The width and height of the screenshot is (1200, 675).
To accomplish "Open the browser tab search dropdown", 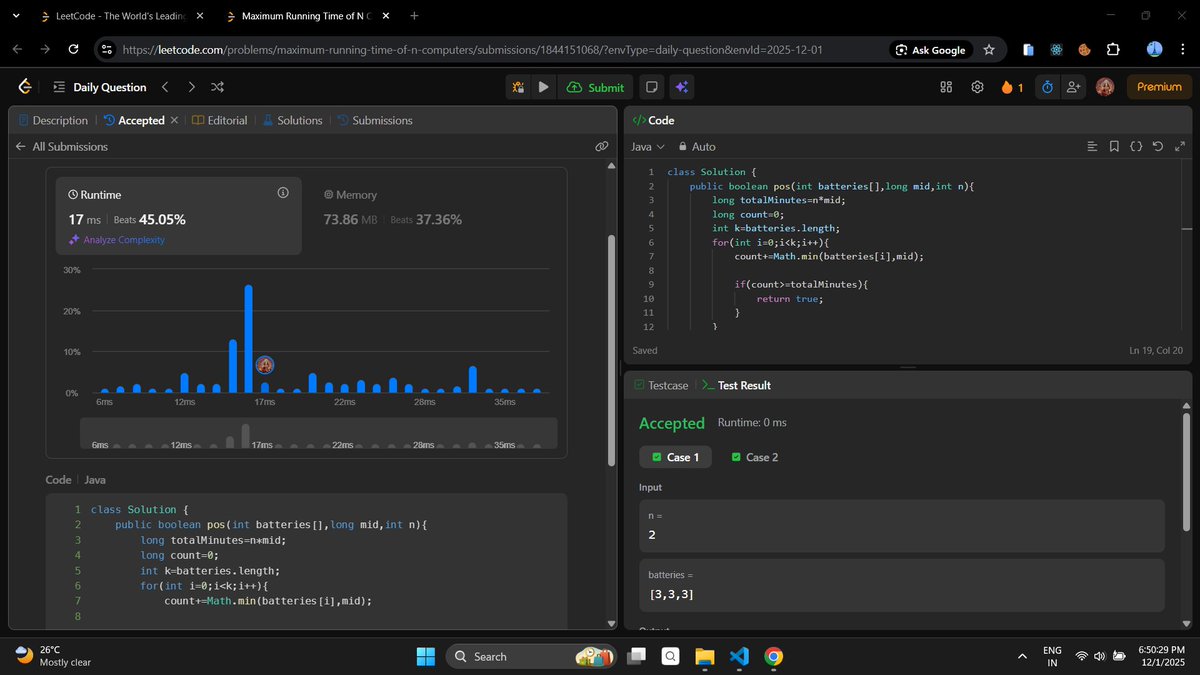I will 15,16.
